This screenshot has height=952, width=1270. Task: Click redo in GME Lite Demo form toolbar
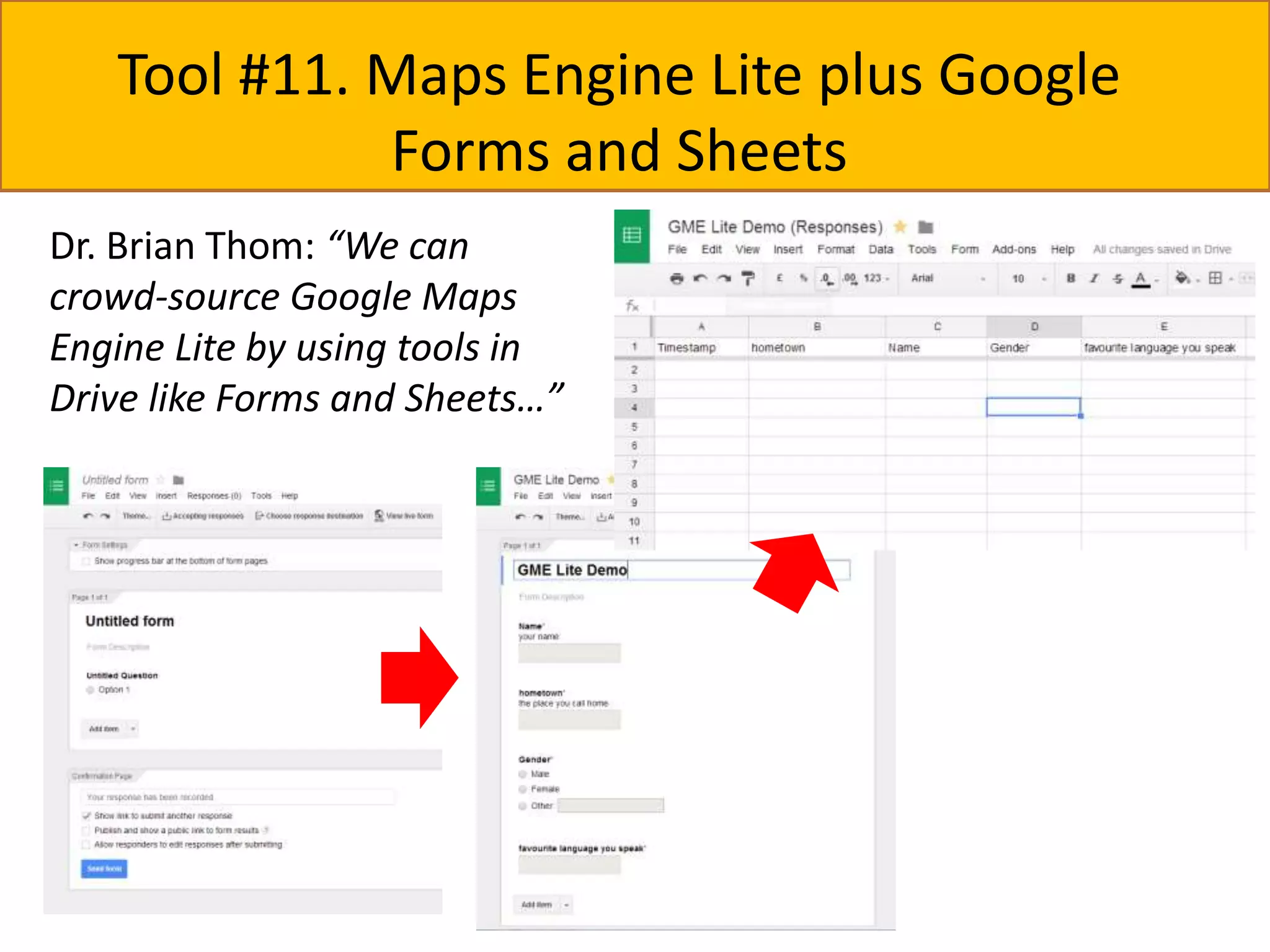(x=538, y=516)
